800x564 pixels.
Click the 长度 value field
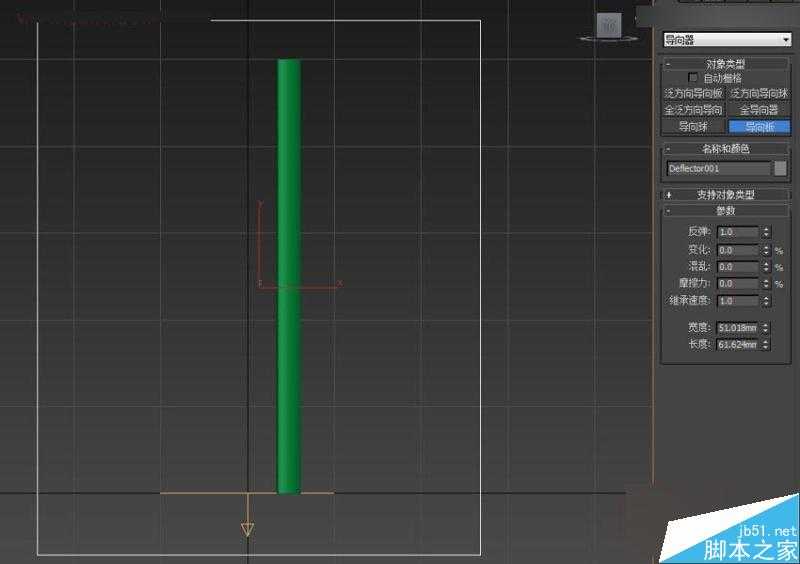coord(738,345)
